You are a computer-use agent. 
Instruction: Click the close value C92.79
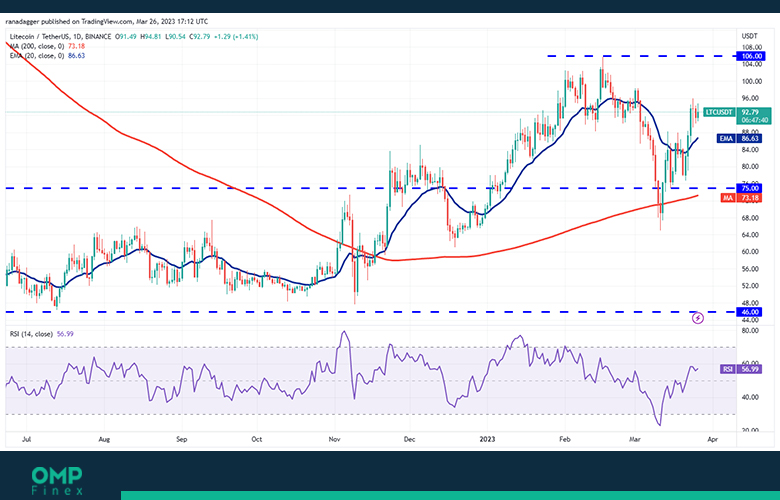click(x=198, y=37)
